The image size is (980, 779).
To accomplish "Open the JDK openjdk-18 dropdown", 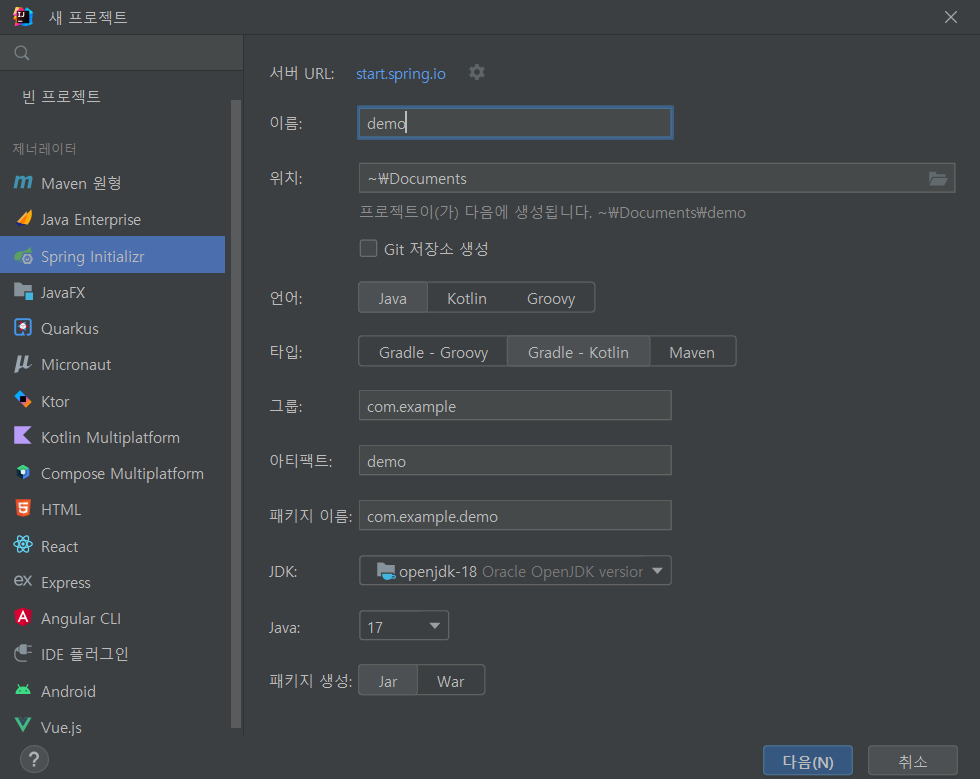I will pyautogui.click(x=516, y=571).
